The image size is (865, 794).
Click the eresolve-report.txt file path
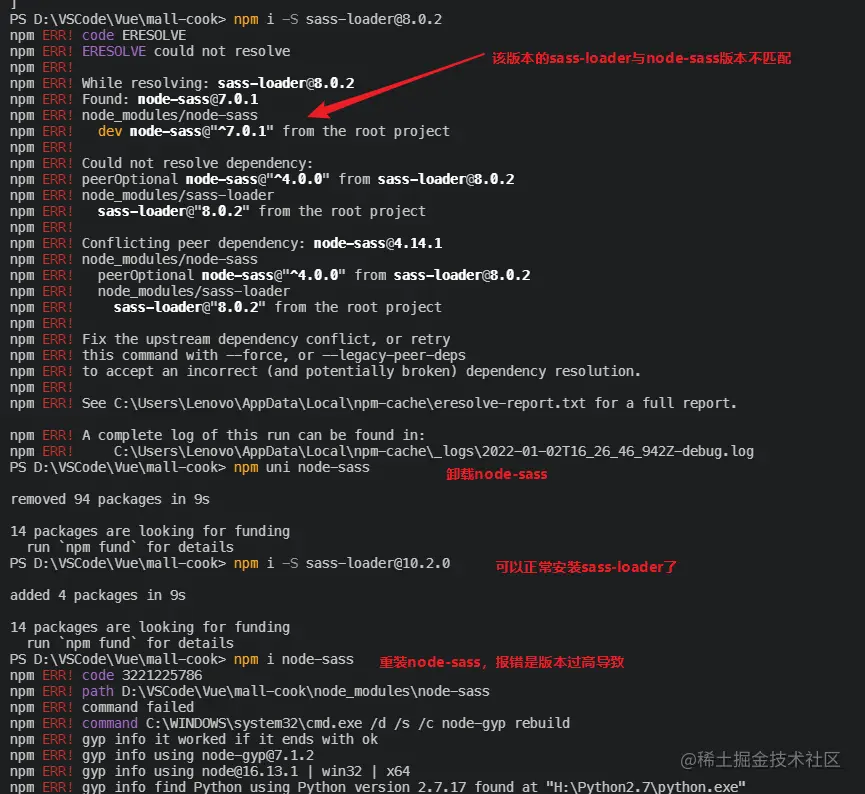coord(350,403)
